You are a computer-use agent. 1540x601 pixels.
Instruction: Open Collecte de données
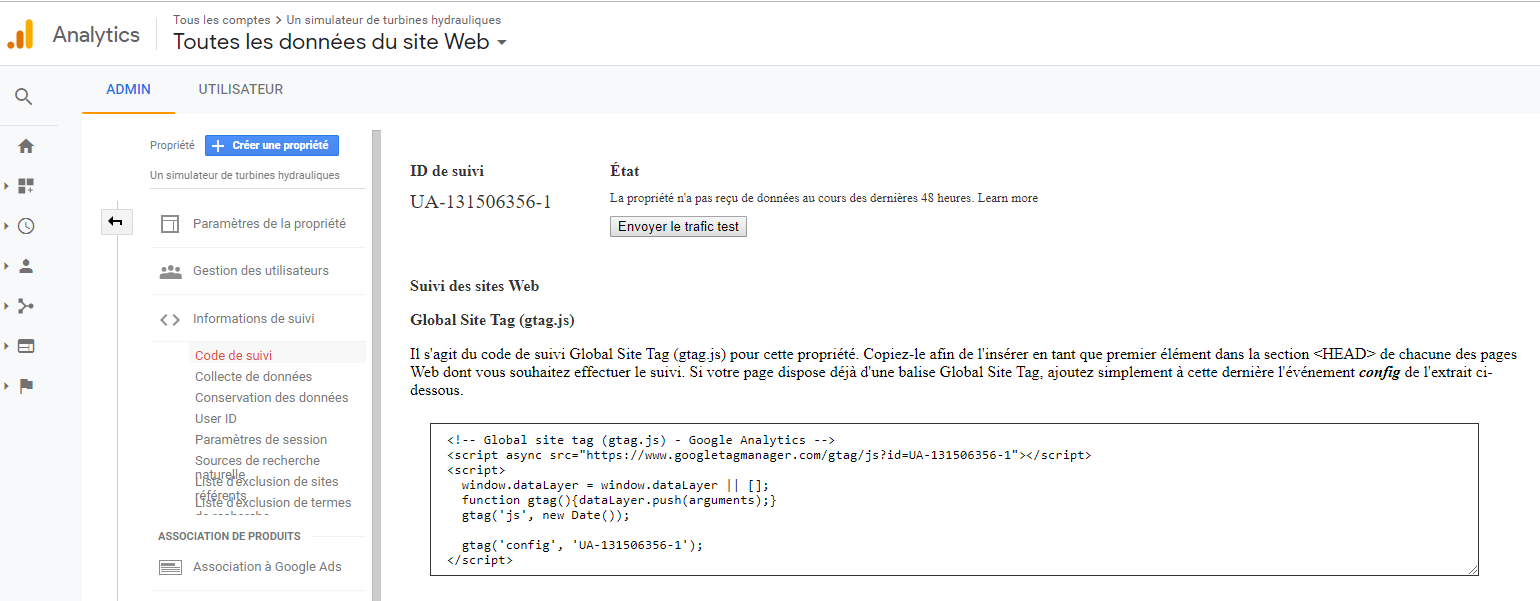coord(253,376)
